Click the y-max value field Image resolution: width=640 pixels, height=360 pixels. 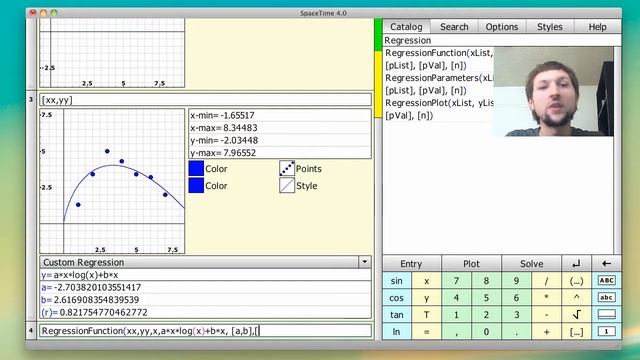[x=280, y=153]
